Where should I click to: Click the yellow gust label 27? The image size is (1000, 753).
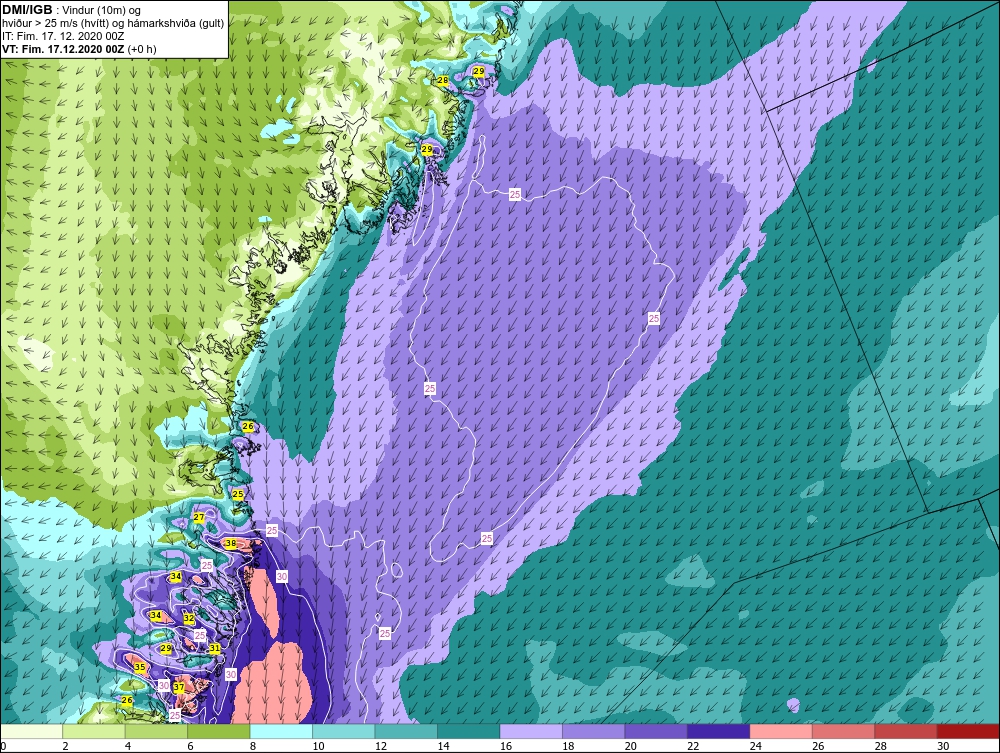pyautogui.click(x=199, y=517)
